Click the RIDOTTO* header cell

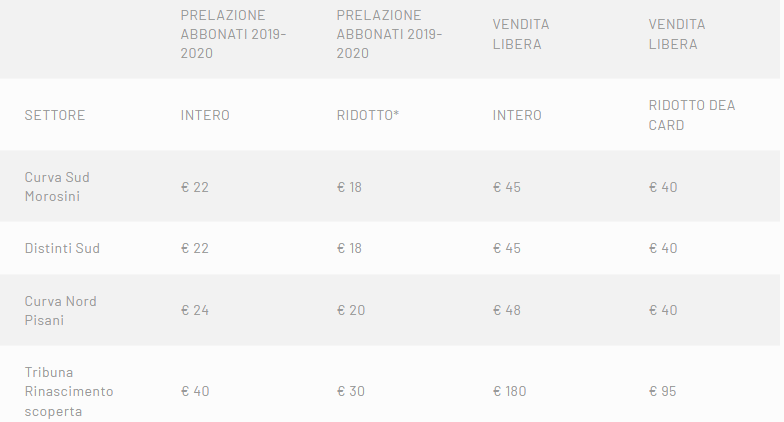(x=368, y=115)
